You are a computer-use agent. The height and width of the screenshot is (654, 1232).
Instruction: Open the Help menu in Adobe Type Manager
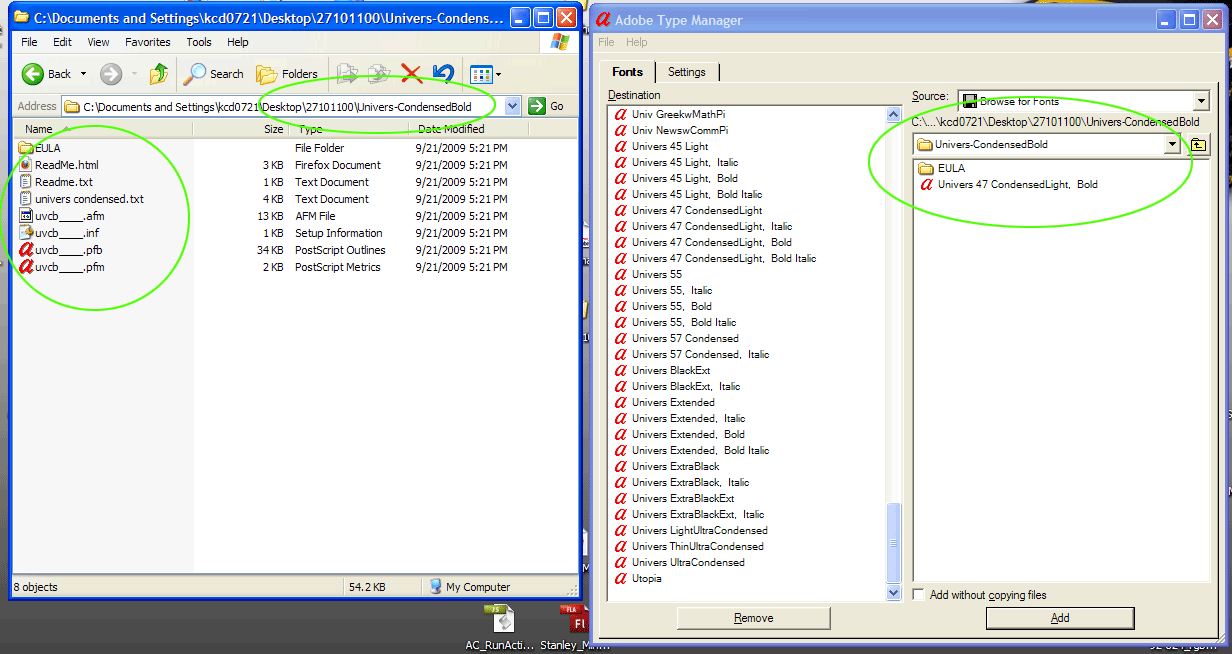[637, 42]
